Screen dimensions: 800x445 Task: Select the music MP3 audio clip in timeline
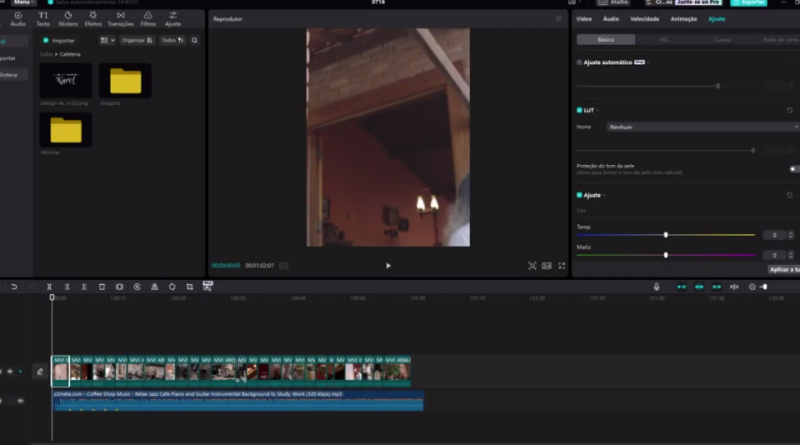(x=238, y=401)
